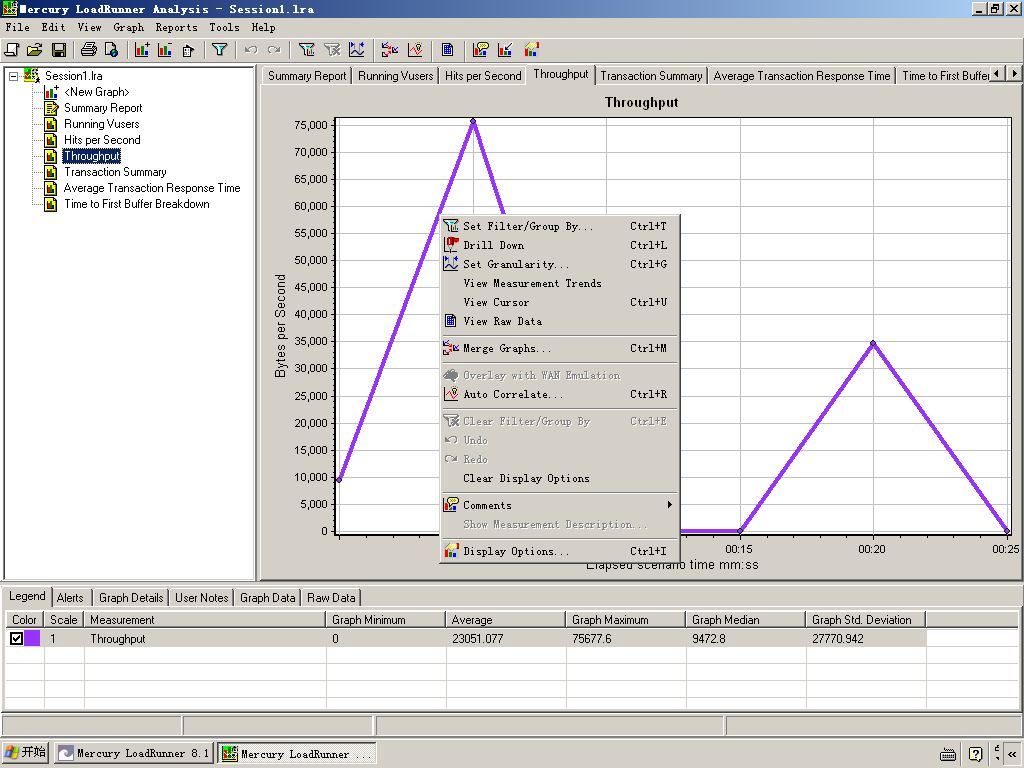Open the Comments submenu arrow
Screen dimensions: 1024x768
(669, 505)
